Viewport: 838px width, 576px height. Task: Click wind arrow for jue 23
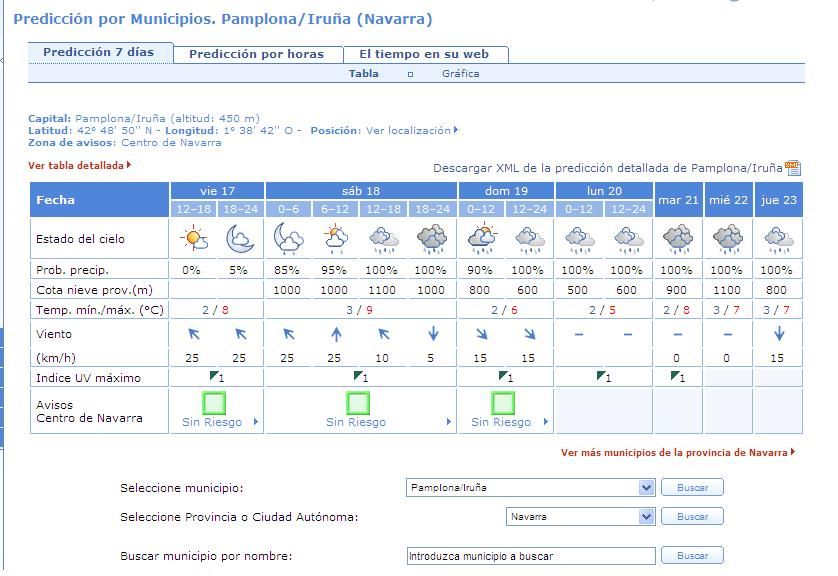click(779, 334)
